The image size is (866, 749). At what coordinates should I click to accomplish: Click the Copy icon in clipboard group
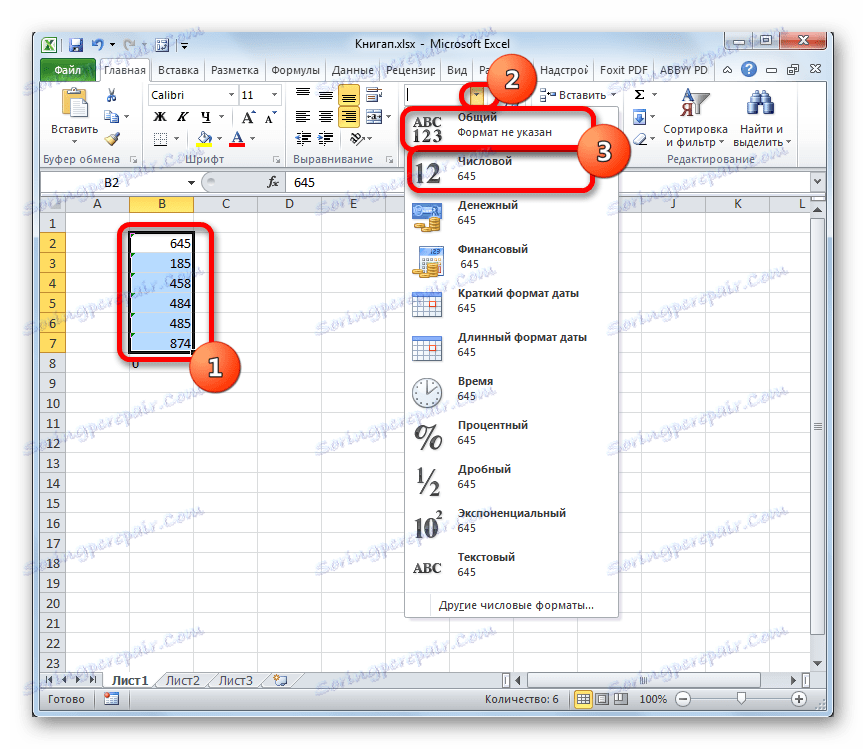pos(112,117)
